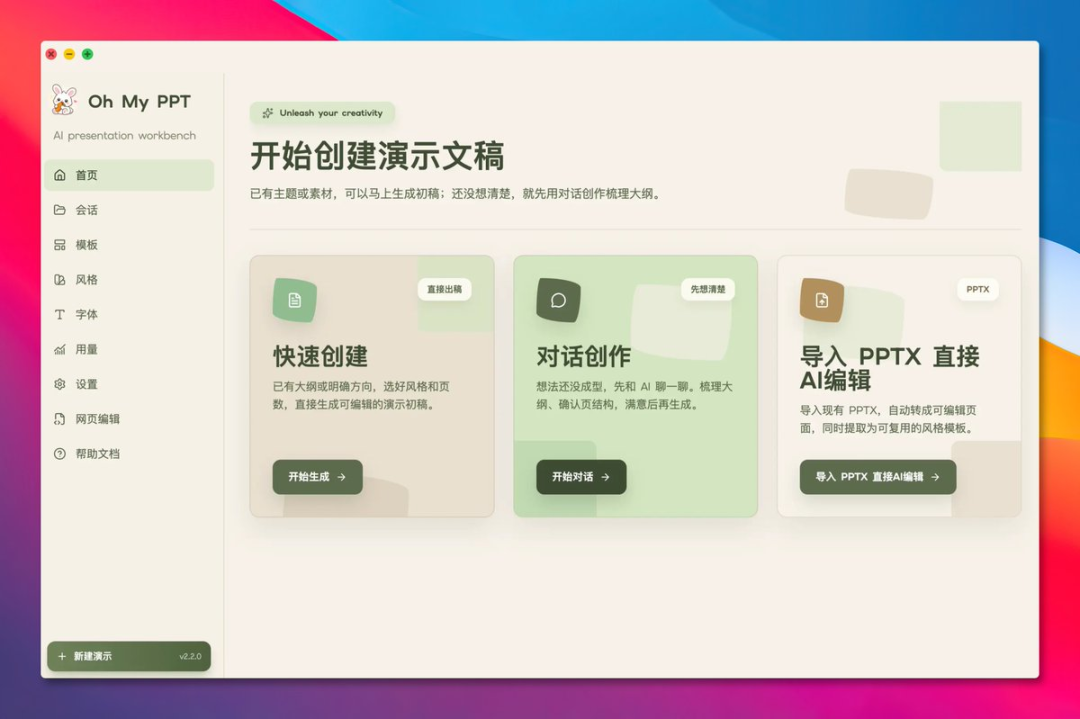Click the 先想清楚 tag
The width and height of the screenshot is (1080, 719).
pyautogui.click(x=708, y=289)
